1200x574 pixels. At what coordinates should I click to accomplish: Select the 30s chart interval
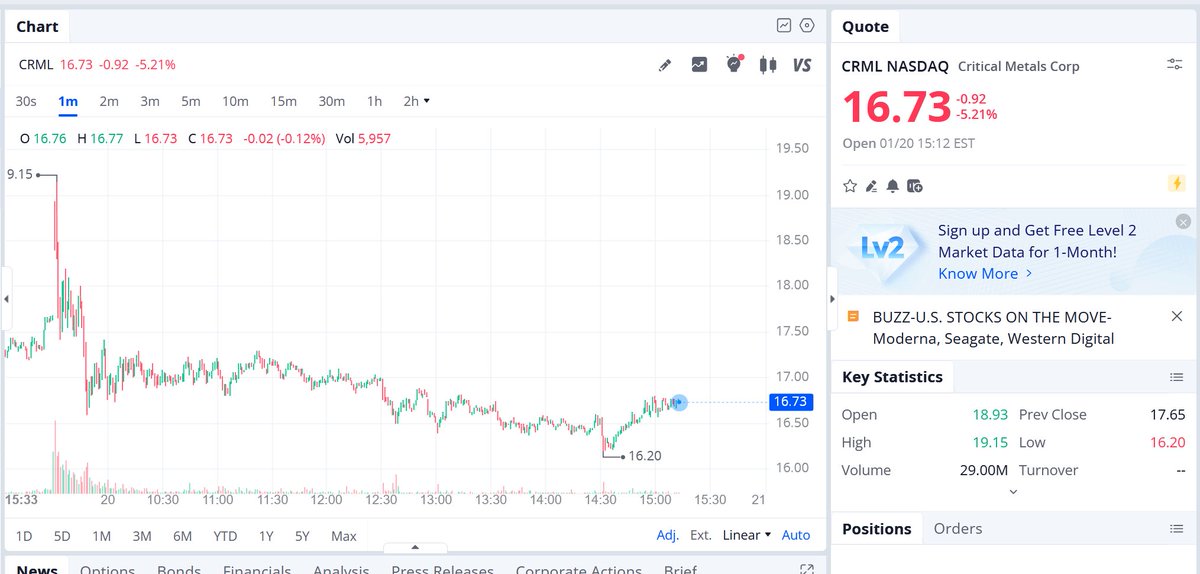pyautogui.click(x=26, y=101)
